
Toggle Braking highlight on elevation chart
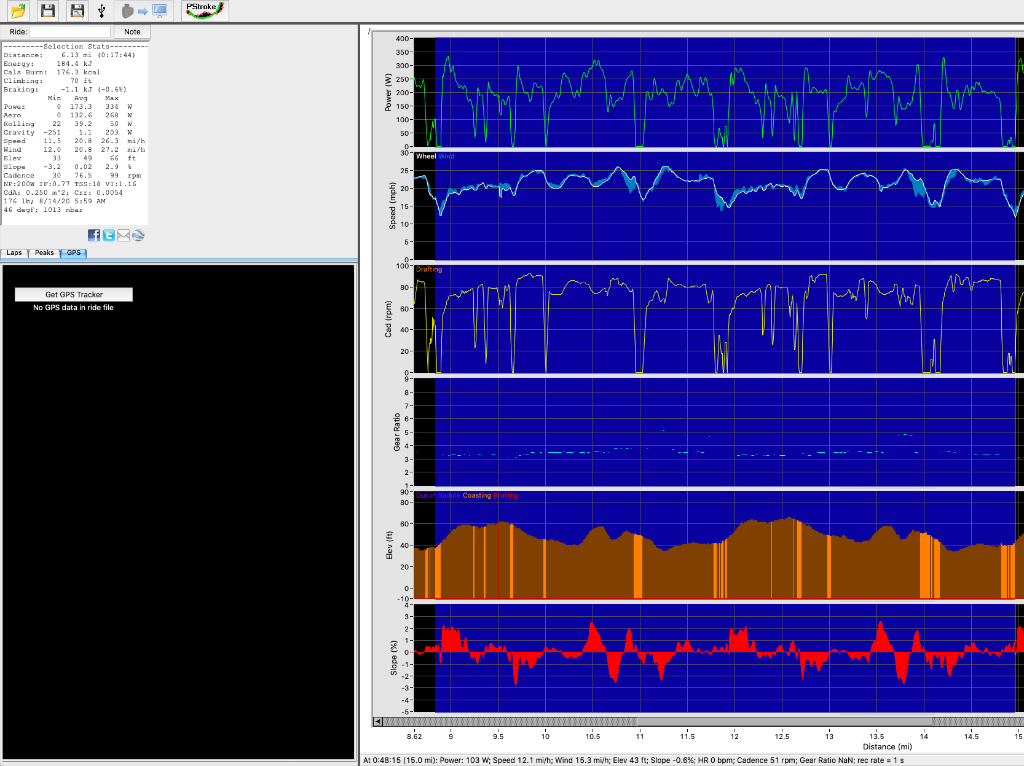504,494
